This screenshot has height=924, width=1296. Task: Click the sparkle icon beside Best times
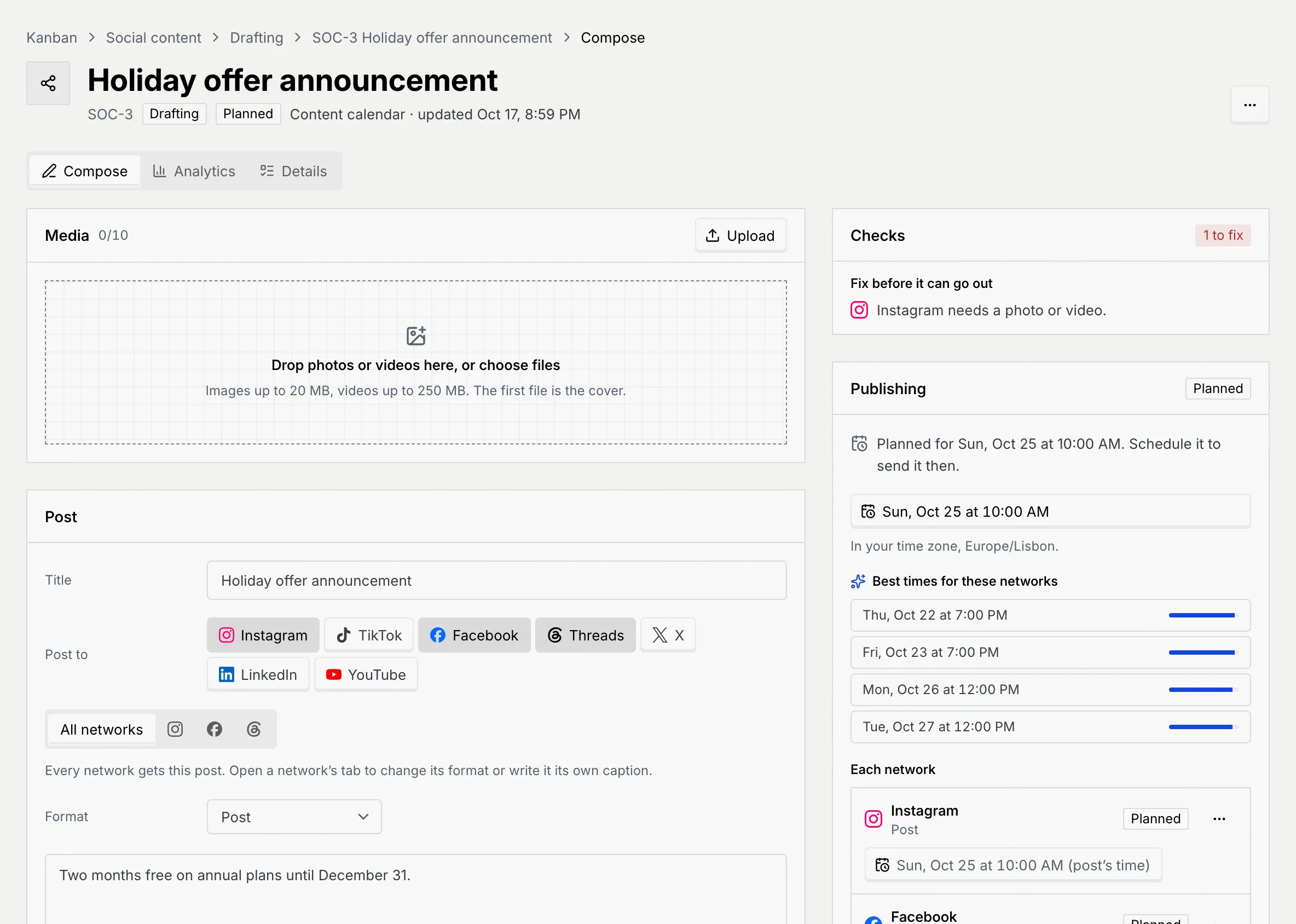(x=858, y=581)
